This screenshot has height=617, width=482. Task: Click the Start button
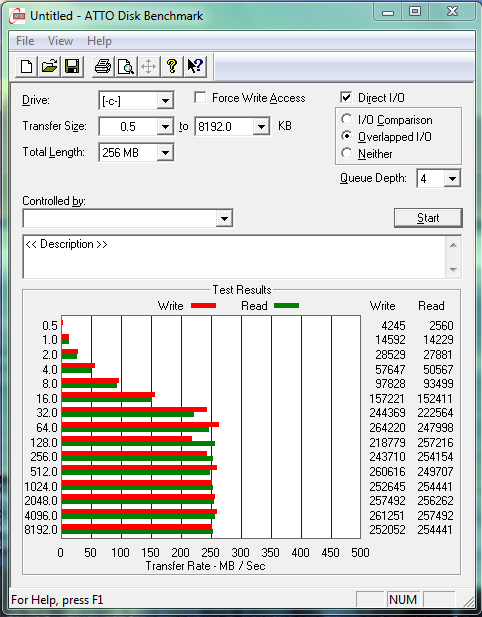428,218
